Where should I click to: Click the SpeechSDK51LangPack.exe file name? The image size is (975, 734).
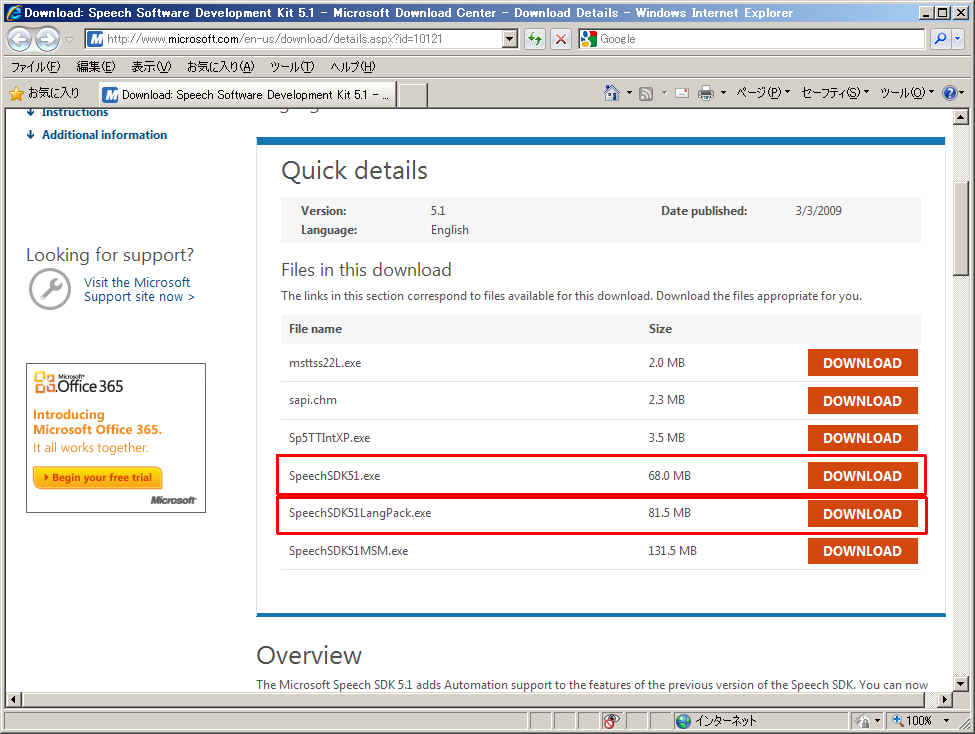click(x=360, y=513)
